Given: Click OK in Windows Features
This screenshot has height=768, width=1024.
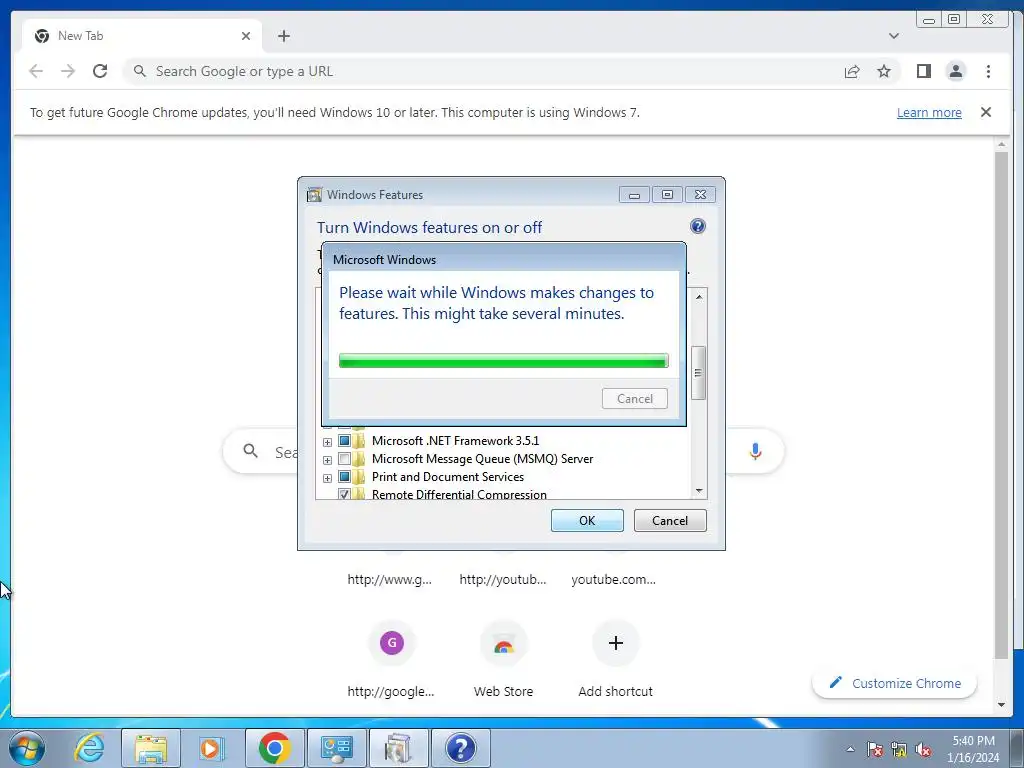Looking at the screenshot, I should coord(587,520).
